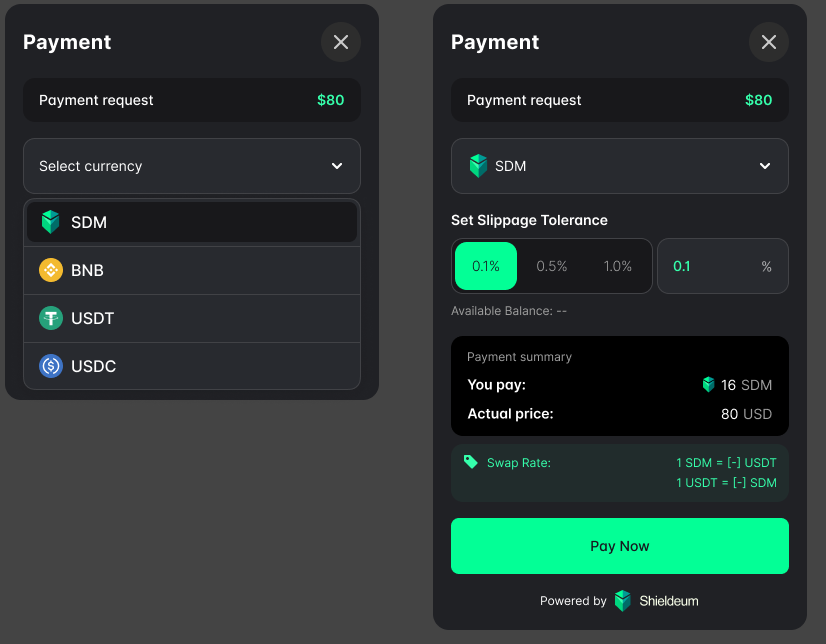826x644 pixels.
Task: Enable the 0.5% slippage tolerance
Action: pos(552,266)
